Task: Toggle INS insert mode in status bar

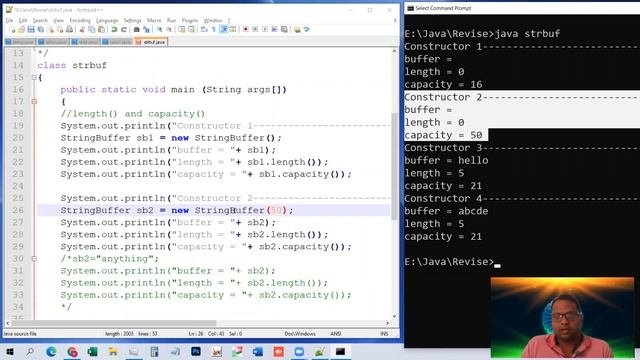Action: click(x=384, y=333)
